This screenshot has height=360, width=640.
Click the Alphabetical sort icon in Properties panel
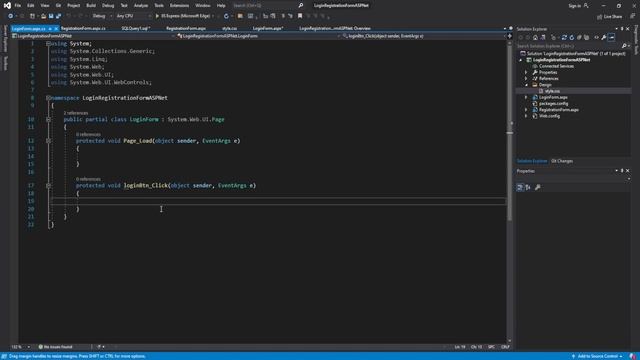pyautogui.click(x=528, y=187)
